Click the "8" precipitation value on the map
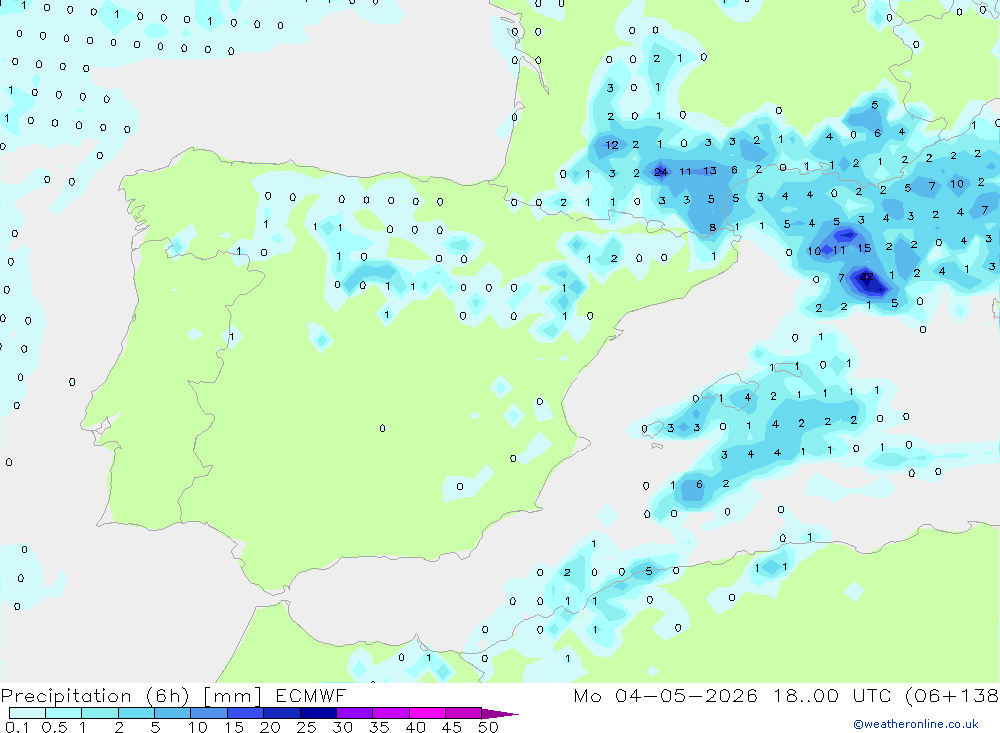 [x=712, y=228]
